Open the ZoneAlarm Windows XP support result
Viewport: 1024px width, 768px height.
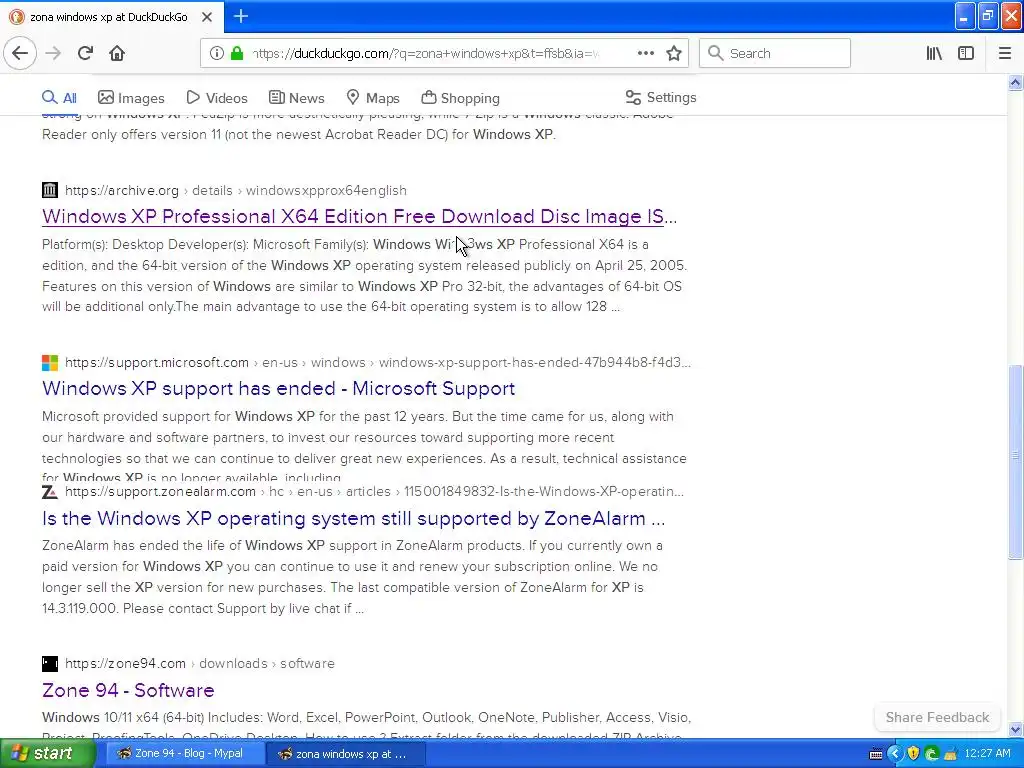tap(353, 519)
